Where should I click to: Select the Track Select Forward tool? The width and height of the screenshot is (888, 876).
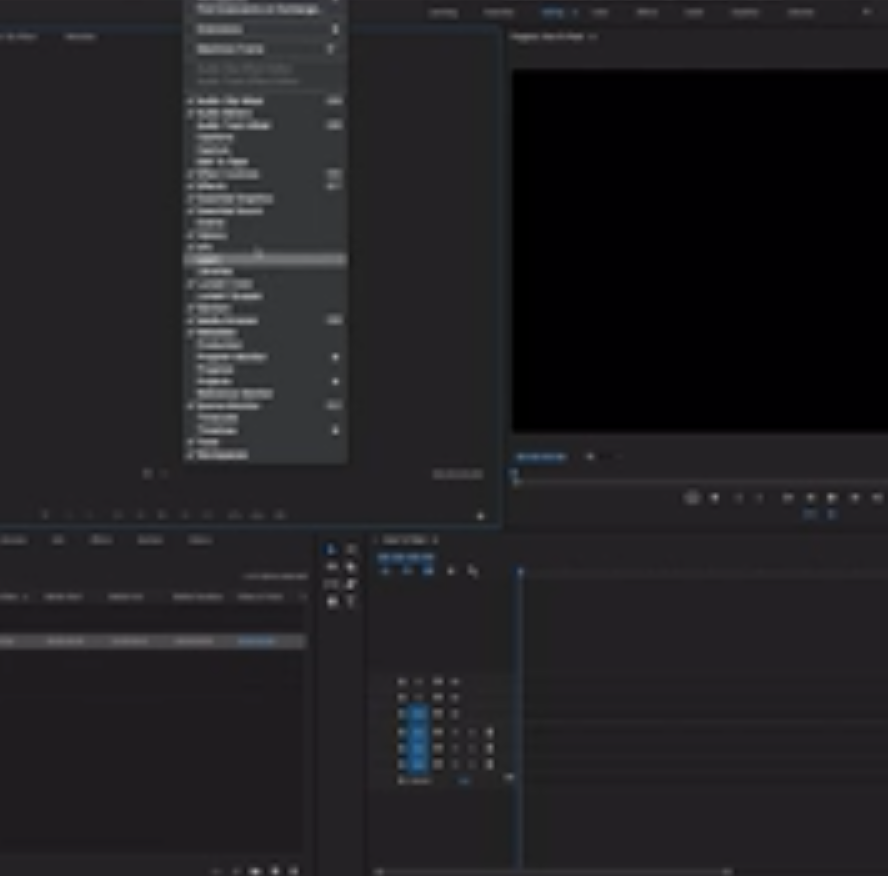(350, 548)
